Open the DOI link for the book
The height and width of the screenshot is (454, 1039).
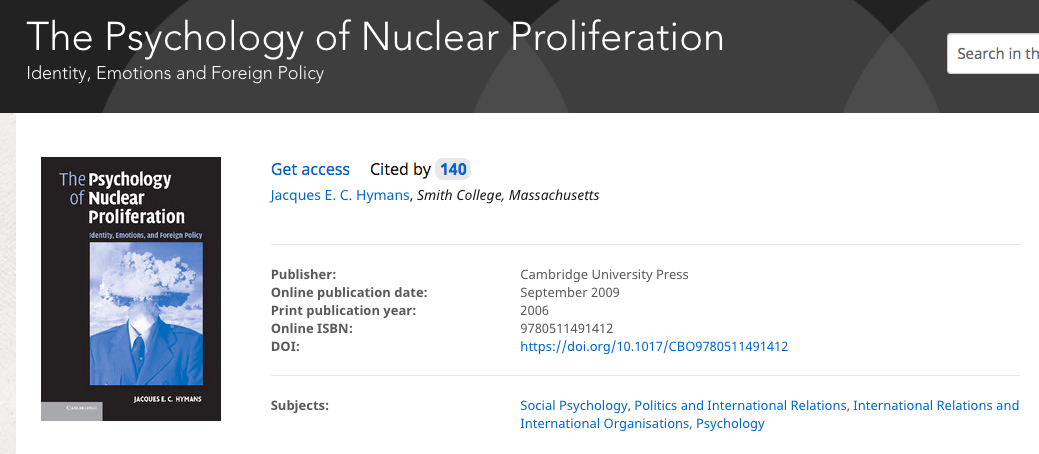[x=654, y=346]
